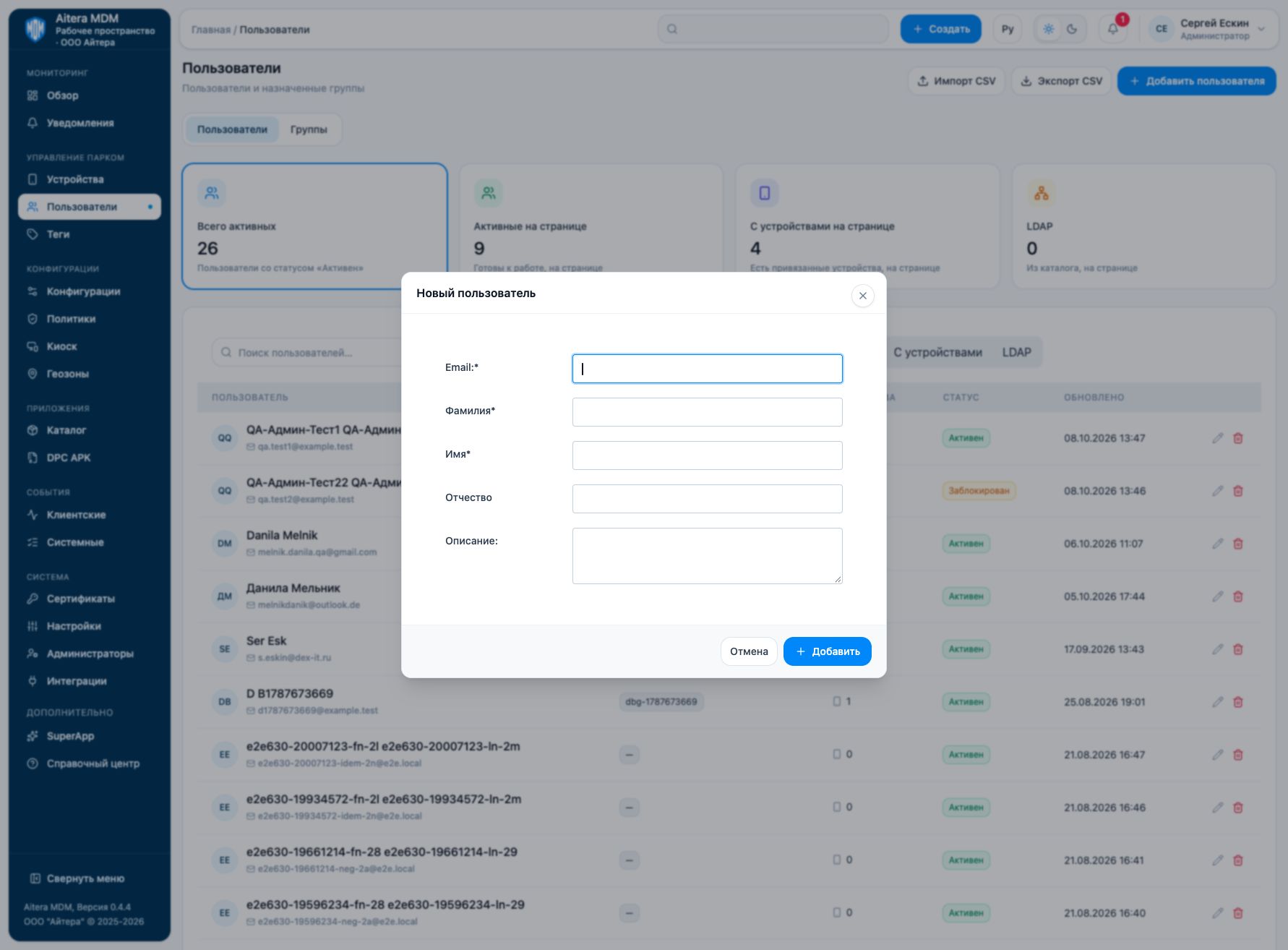The width and height of the screenshot is (1288, 950).
Task: Click the Свернуть меню collapse control
Action: point(77,878)
